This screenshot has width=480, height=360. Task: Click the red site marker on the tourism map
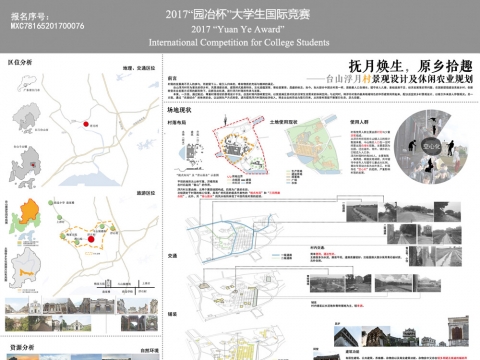[x=91, y=239]
